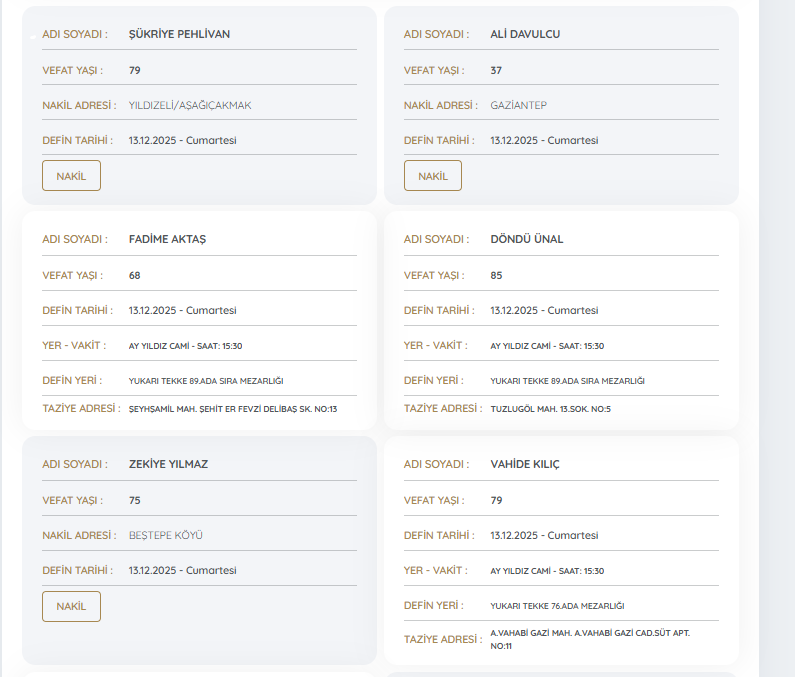Select death age 85 in Döndü Ünal card
The image size is (795, 677).
[496, 275]
